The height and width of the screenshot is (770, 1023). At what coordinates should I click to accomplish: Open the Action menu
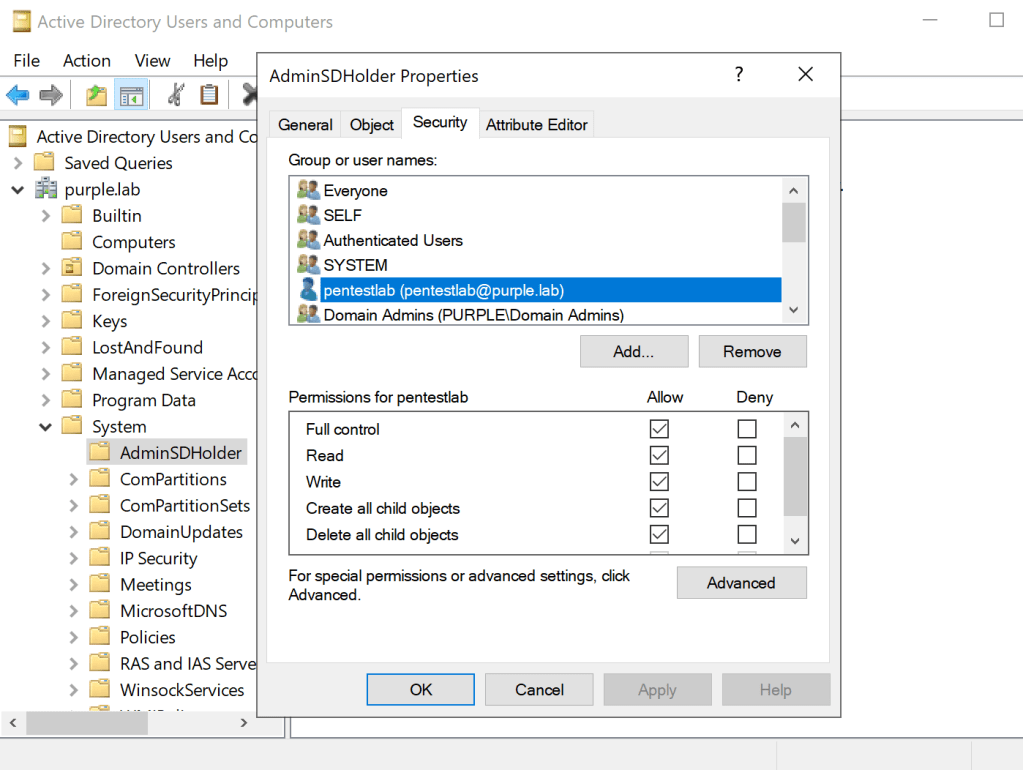(x=87, y=61)
